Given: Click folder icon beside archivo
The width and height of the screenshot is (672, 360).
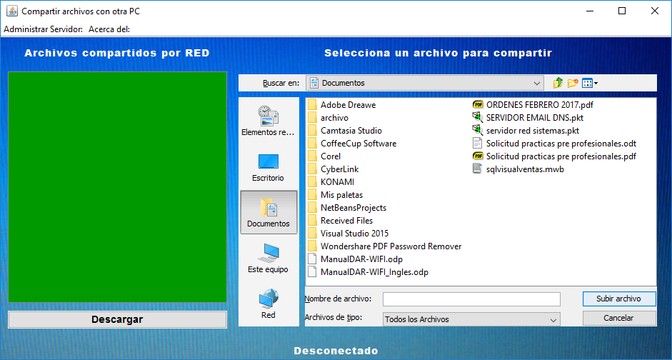Looking at the screenshot, I should coord(312,117).
